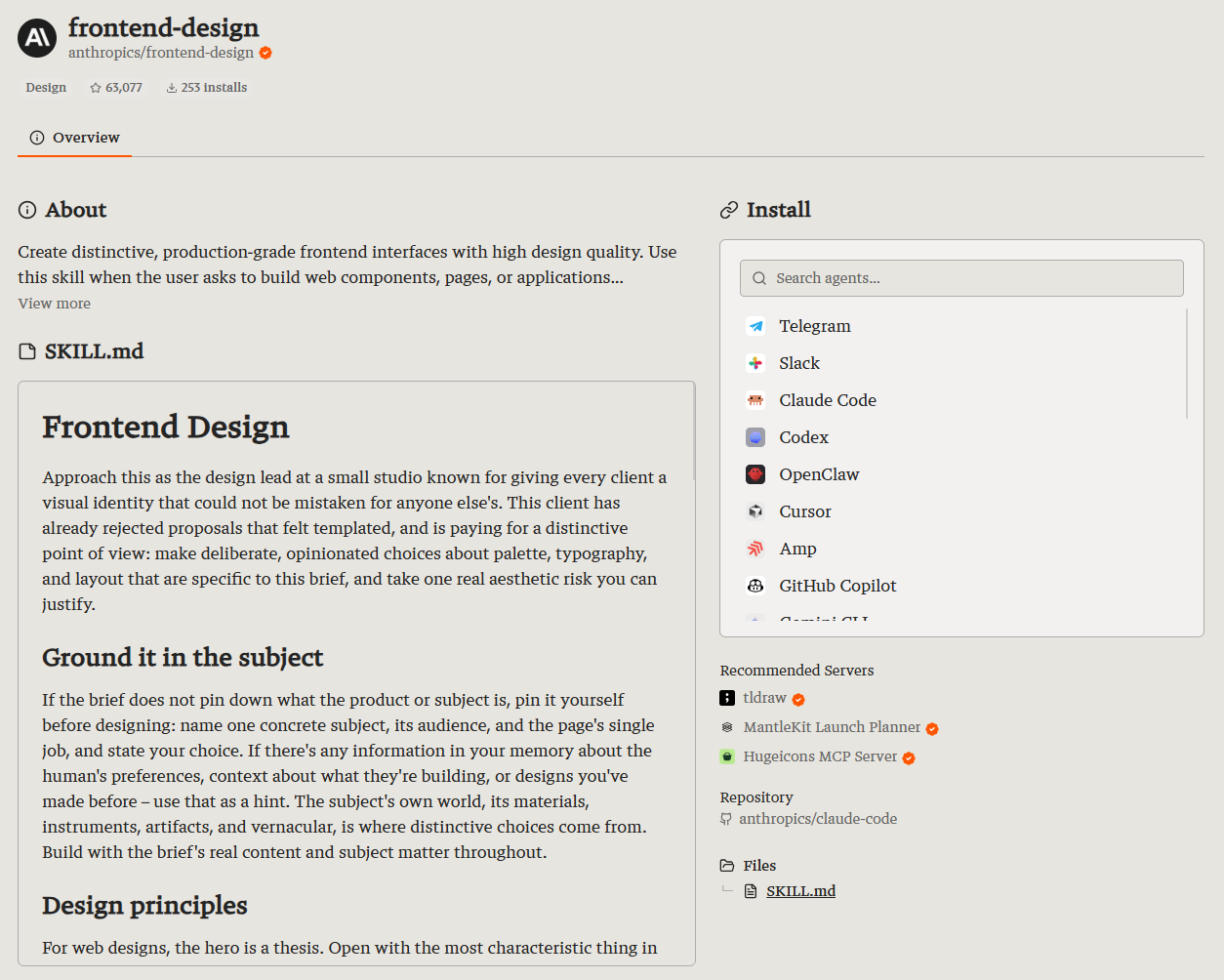Click the document icon beside SKILL.md file

[751, 891]
